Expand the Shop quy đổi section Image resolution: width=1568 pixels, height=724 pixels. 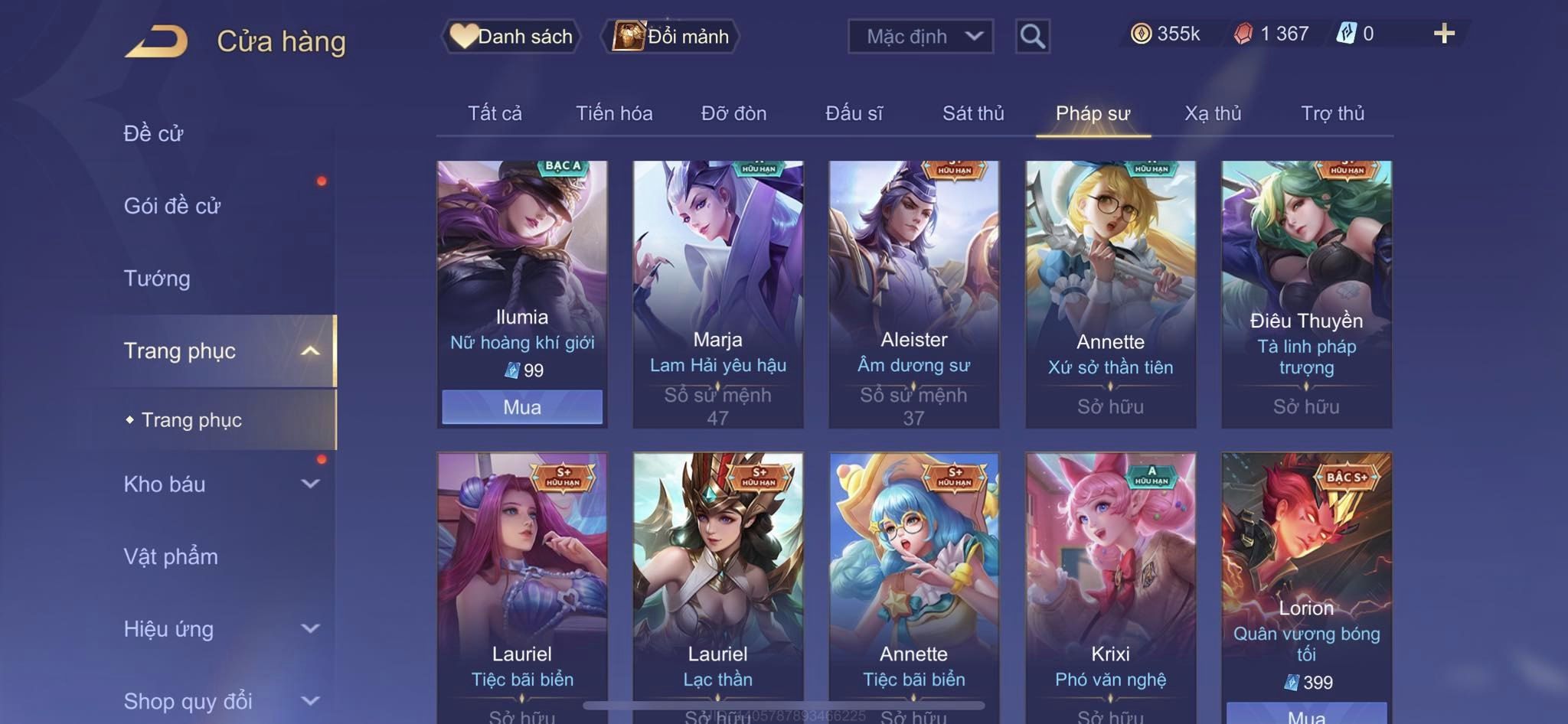tap(310, 700)
